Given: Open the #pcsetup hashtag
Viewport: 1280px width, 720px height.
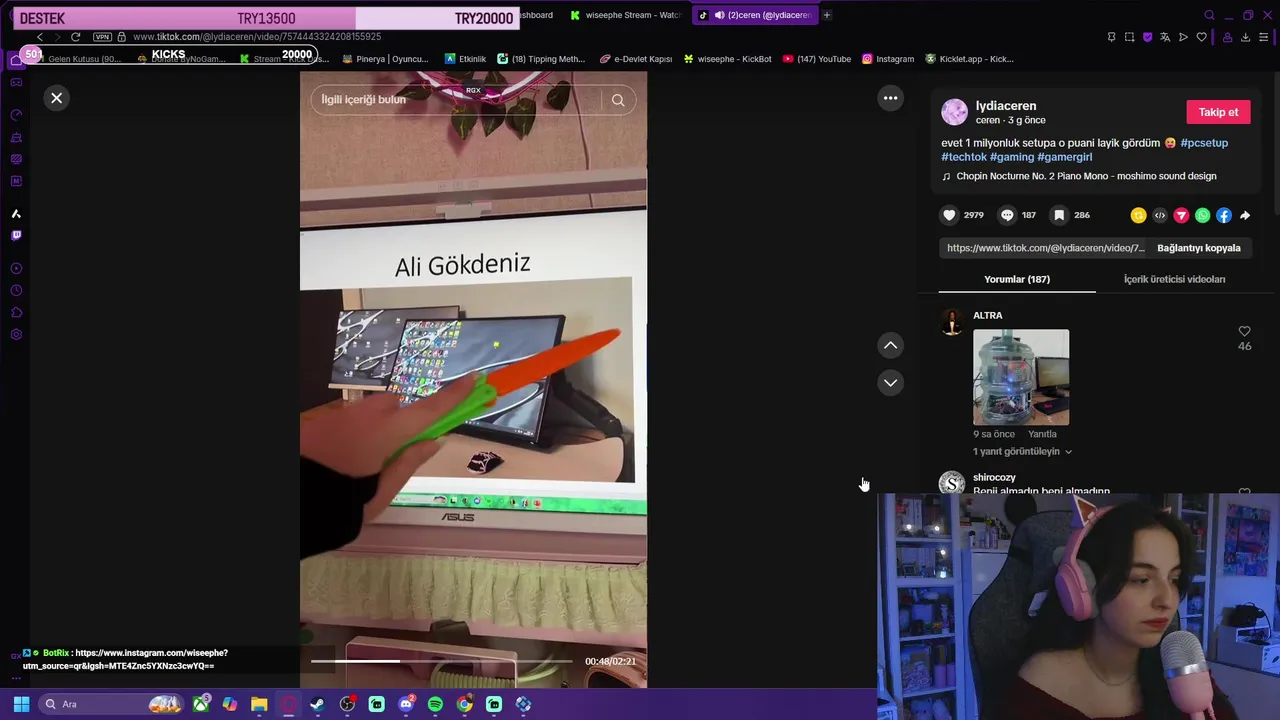Looking at the screenshot, I should click(1204, 143).
